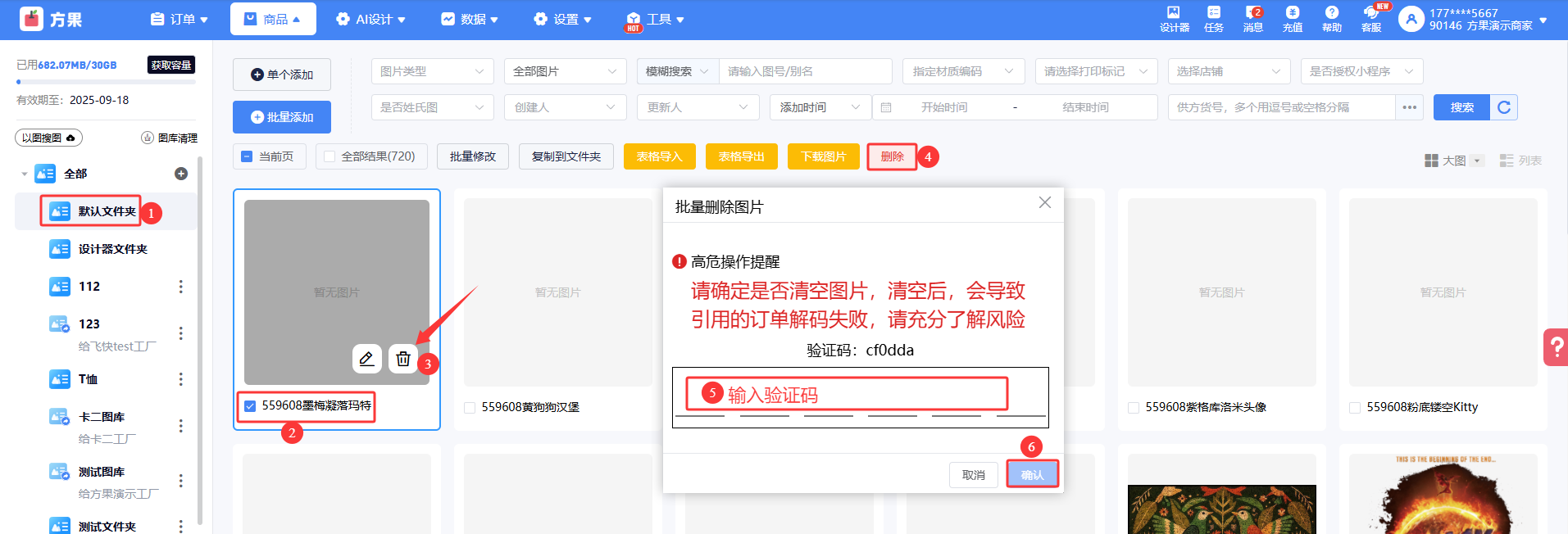Open the 任务 task icon
This screenshot has height=534, width=1568.
pos(1214,19)
